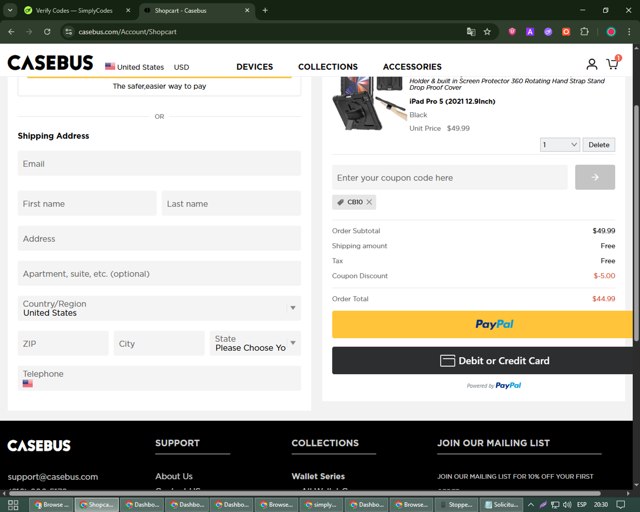640x512 pixels.
Task: Open the COLLECTIONS menu
Action: click(x=328, y=67)
